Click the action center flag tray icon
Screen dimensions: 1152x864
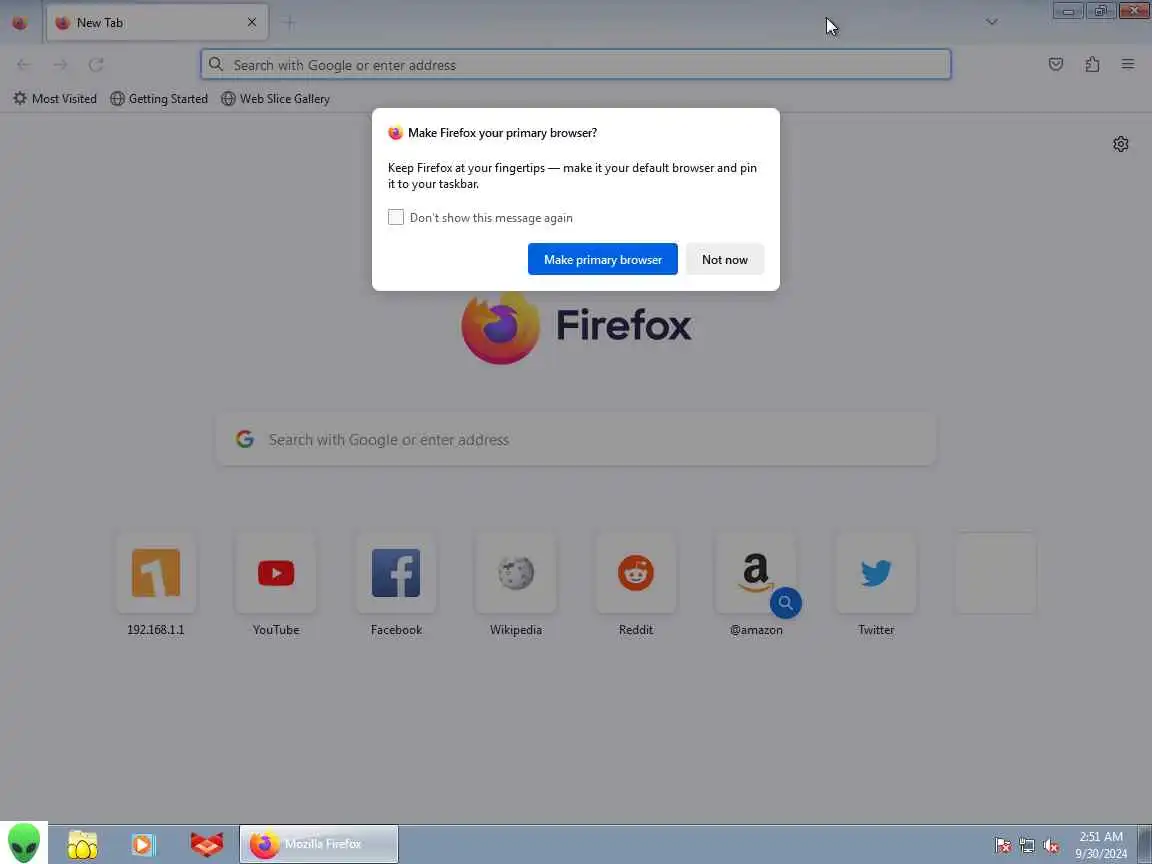point(1003,845)
